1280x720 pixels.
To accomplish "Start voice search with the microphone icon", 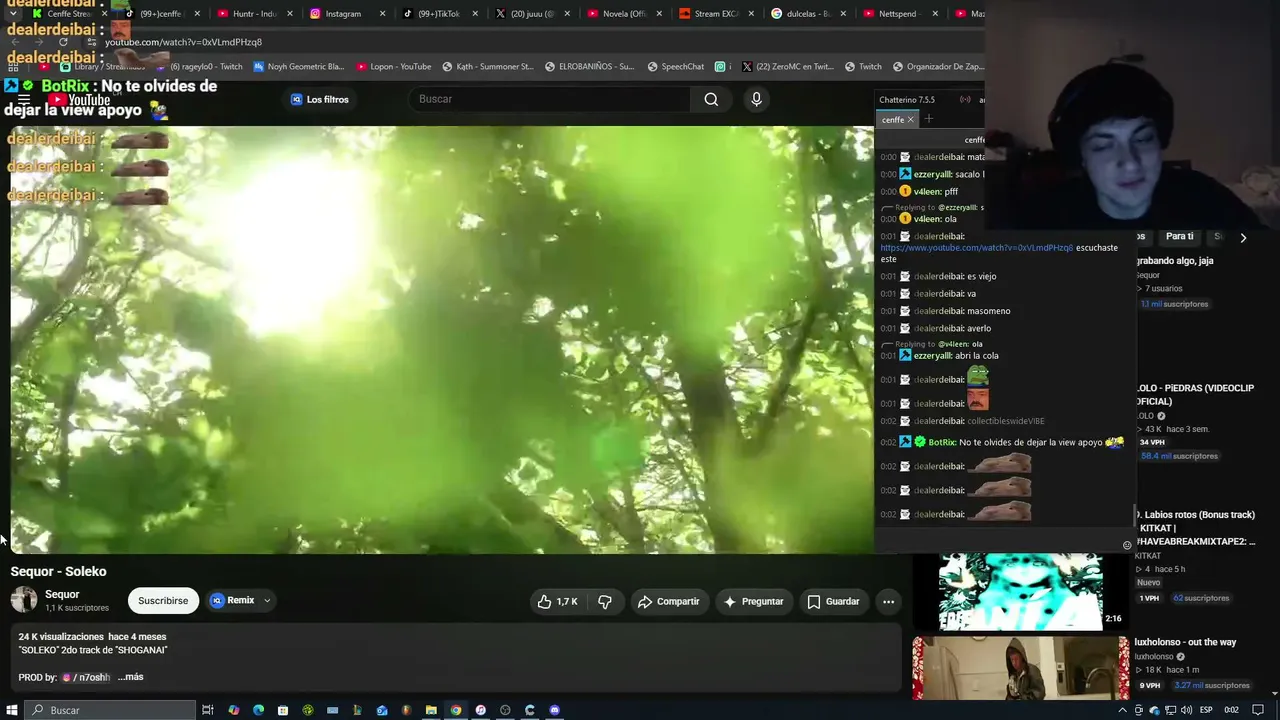I will 756,99.
